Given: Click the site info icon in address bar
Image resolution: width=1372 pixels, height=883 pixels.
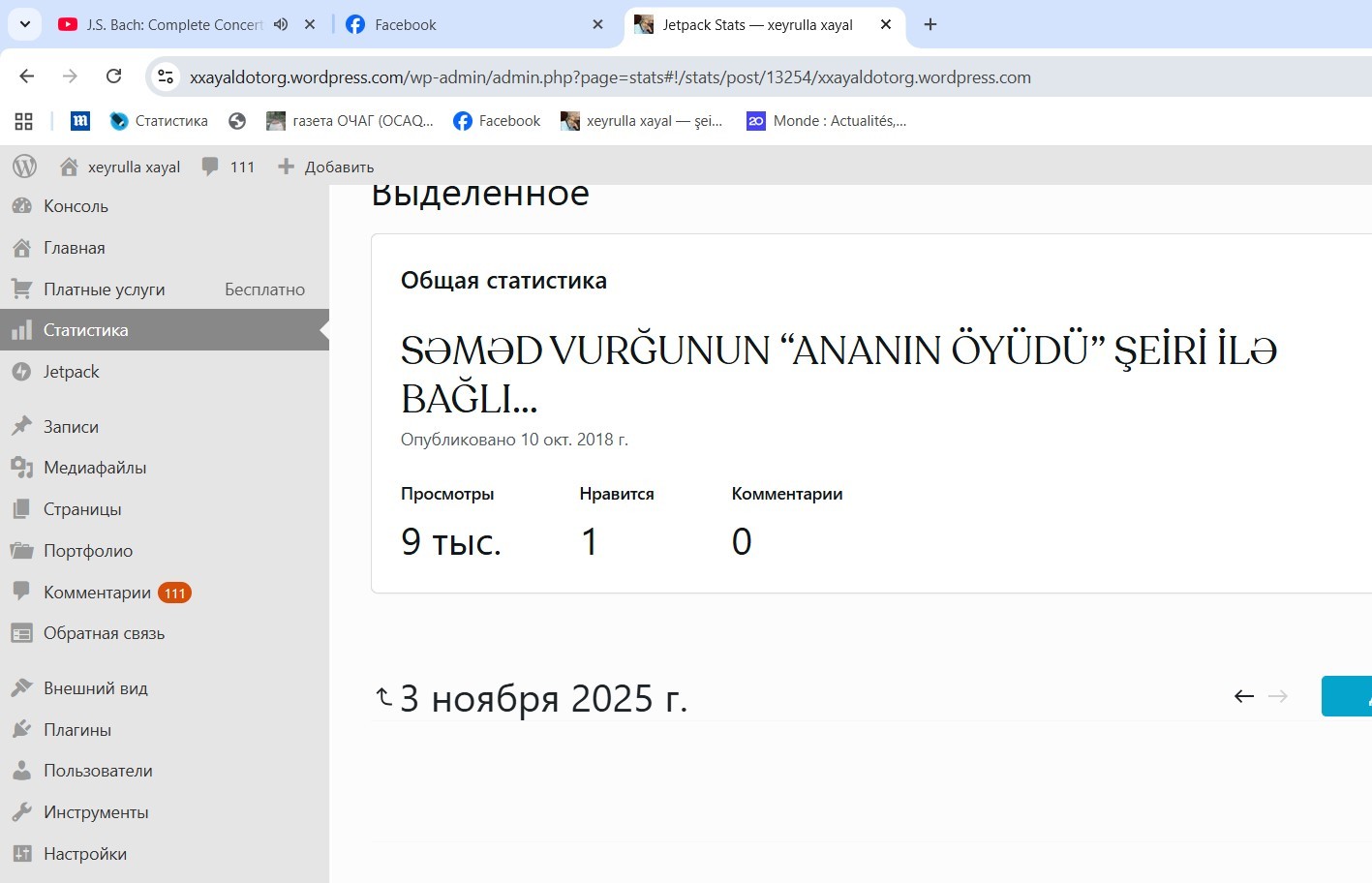Looking at the screenshot, I should (166, 77).
